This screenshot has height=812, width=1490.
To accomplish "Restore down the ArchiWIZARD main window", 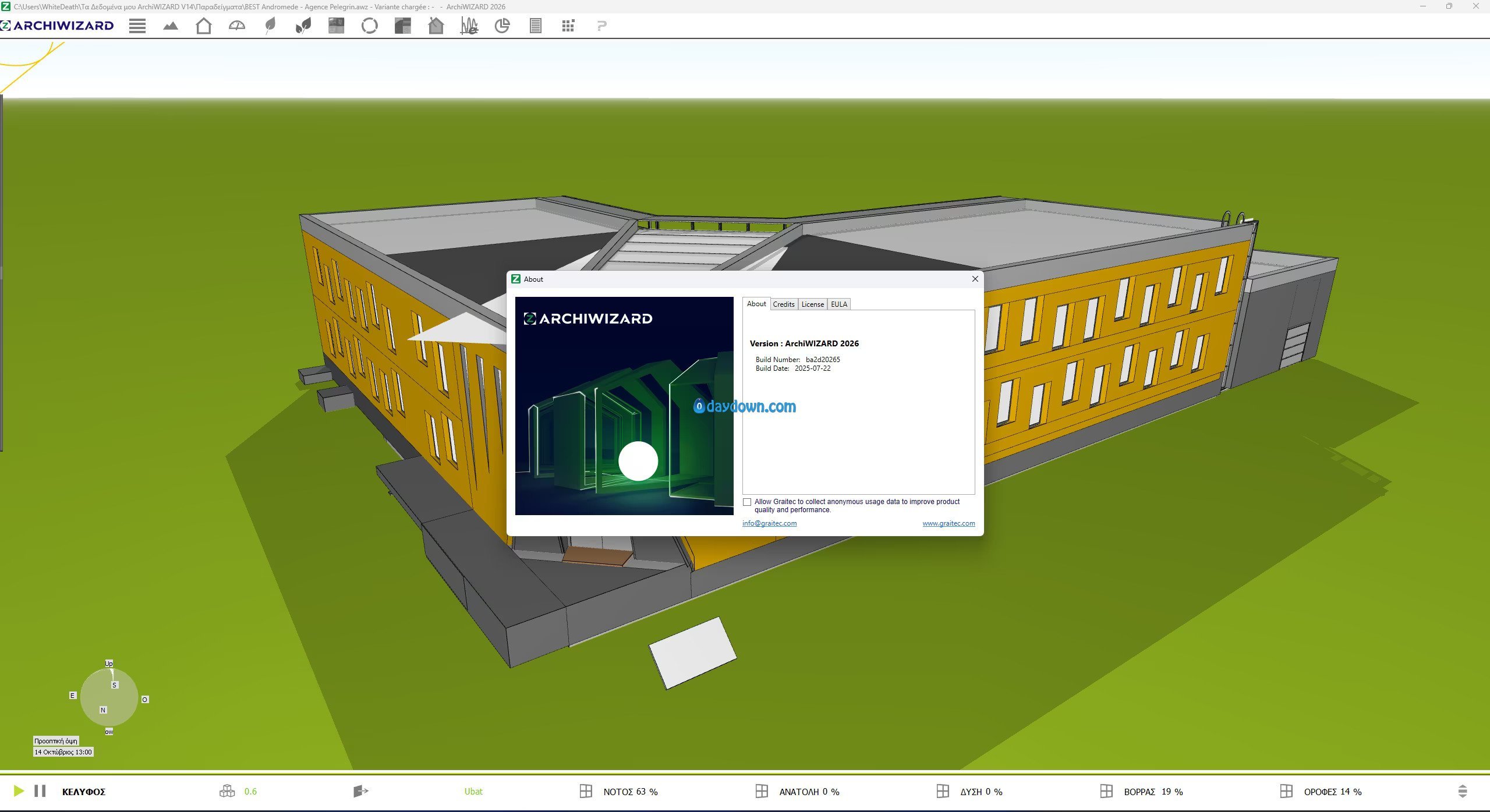I will click(1449, 6).
